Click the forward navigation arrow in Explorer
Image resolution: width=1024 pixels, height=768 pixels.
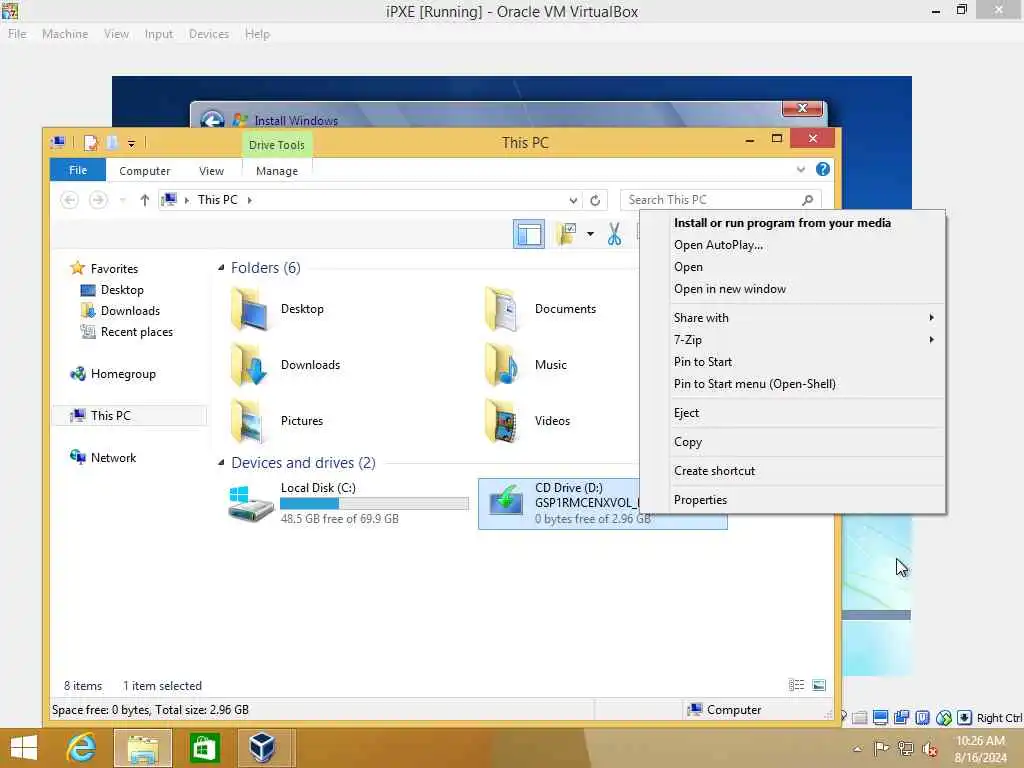[98, 200]
